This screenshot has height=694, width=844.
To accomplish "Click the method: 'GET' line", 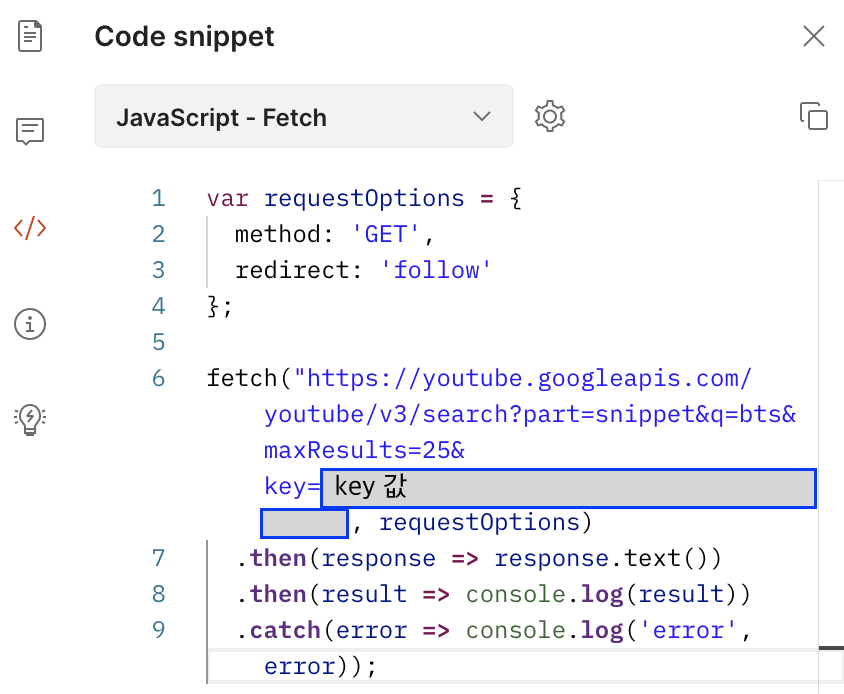I will (334, 235).
